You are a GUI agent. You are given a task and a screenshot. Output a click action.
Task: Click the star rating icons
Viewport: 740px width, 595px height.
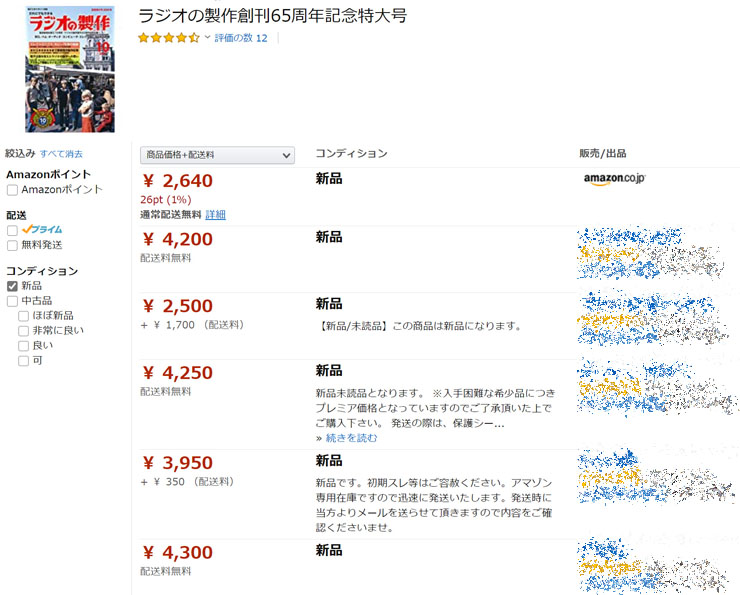(168, 38)
